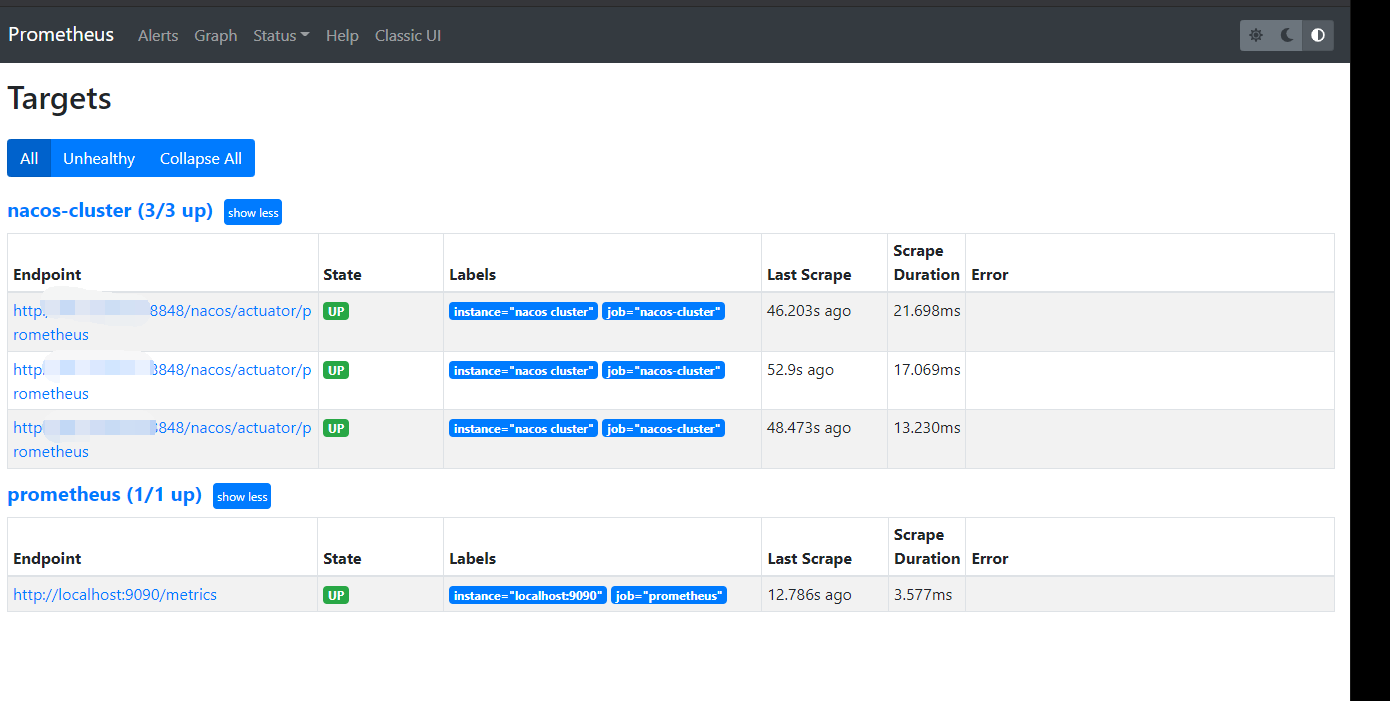Collapse the nacos-cluster group with show less
Screen dimensions: 1390x701
click(252, 212)
